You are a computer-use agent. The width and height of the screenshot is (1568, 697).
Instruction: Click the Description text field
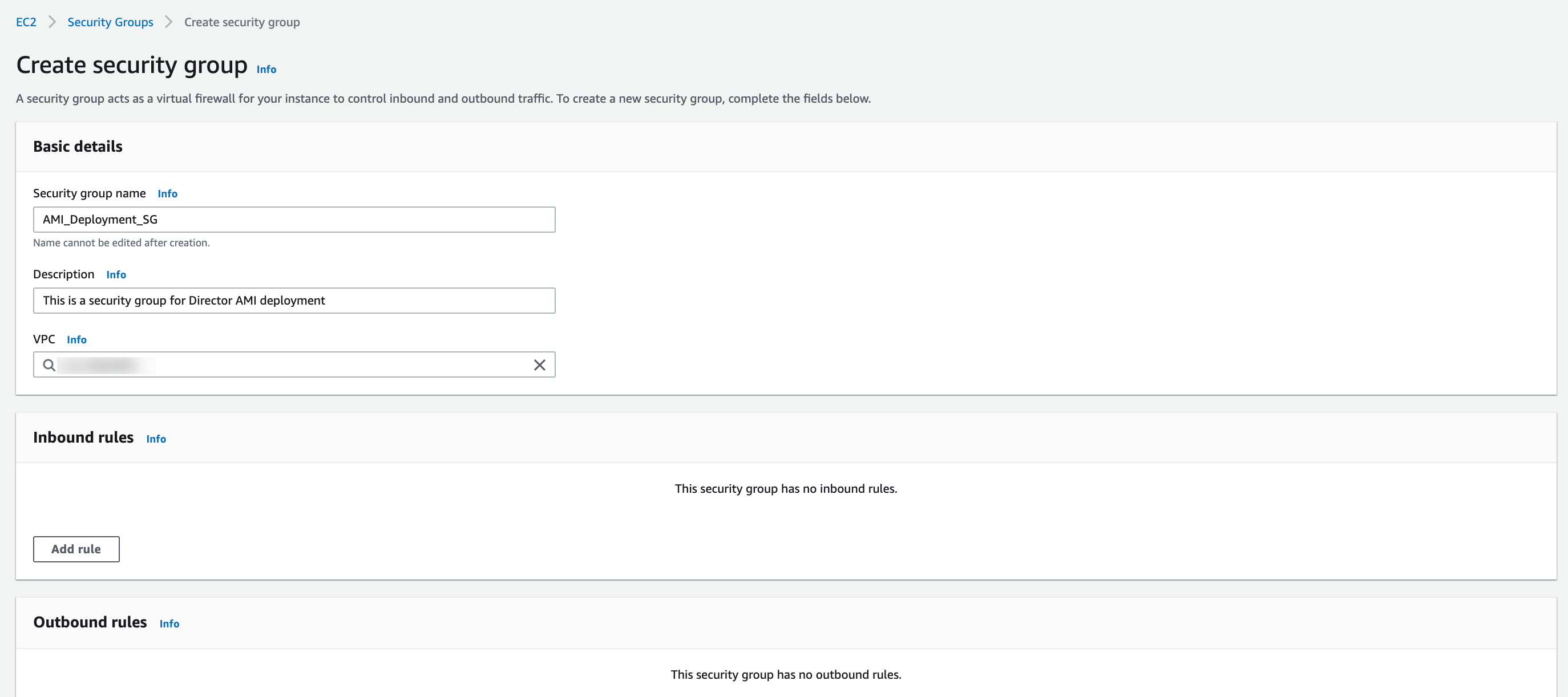click(x=294, y=300)
